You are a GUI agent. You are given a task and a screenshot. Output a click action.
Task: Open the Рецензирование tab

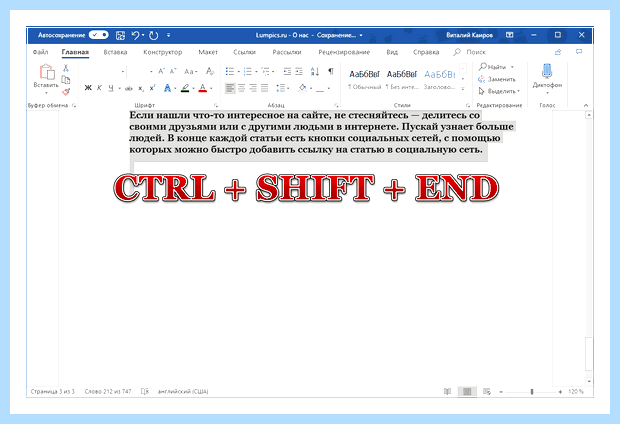(x=344, y=52)
